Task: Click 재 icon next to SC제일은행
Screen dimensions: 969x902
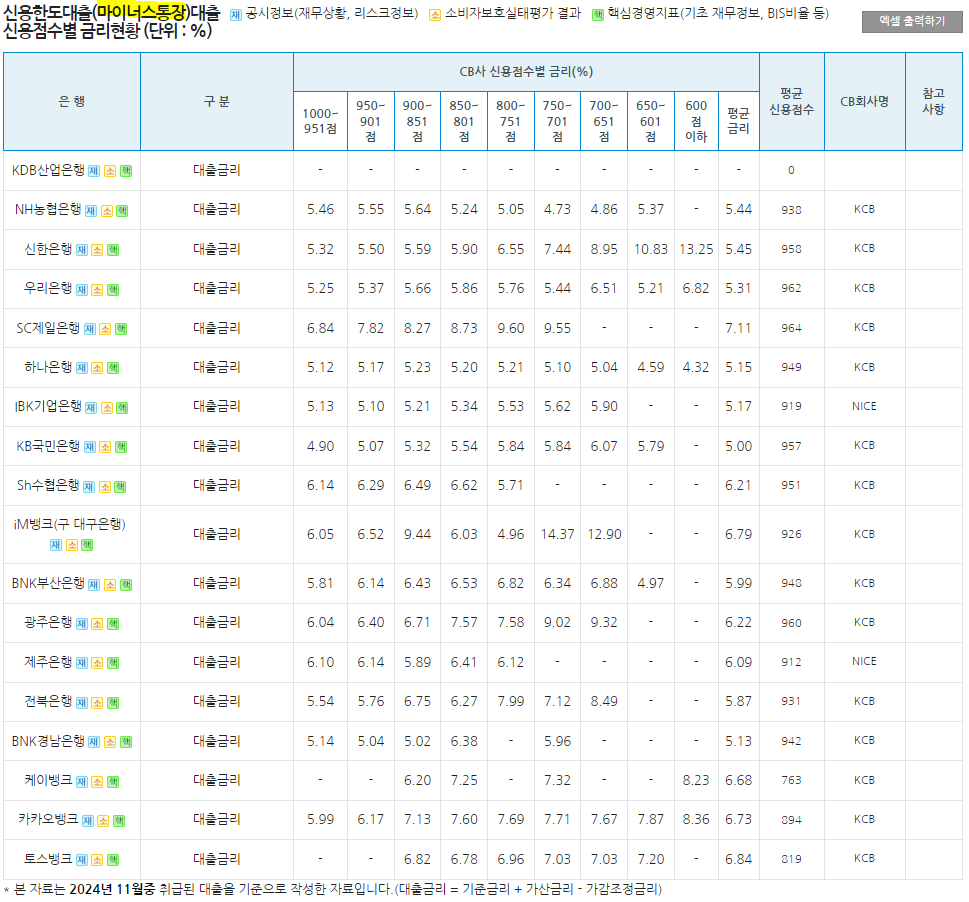Action: [x=90, y=327]
